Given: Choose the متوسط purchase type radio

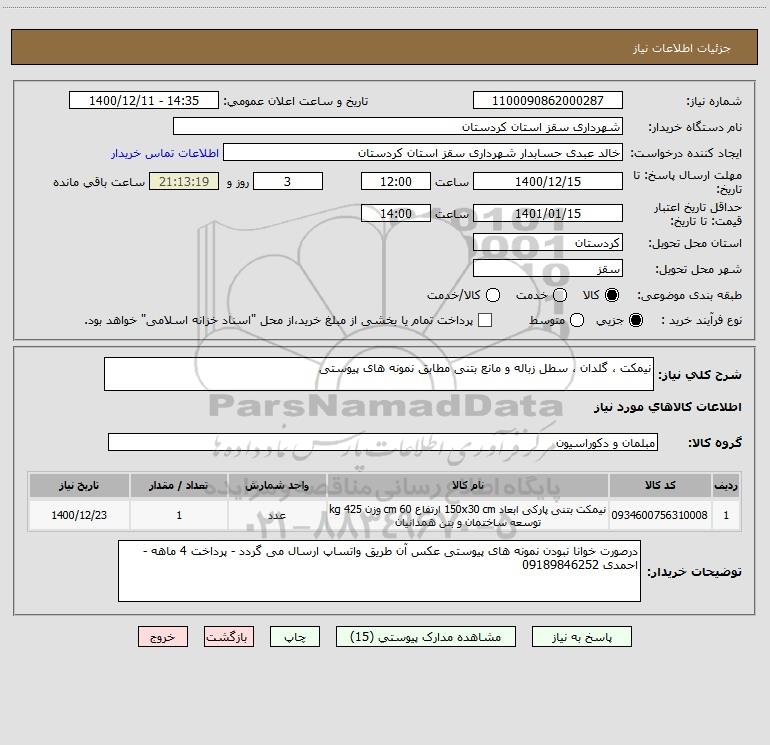Looking at the screenshot, I should coord(577,320).
